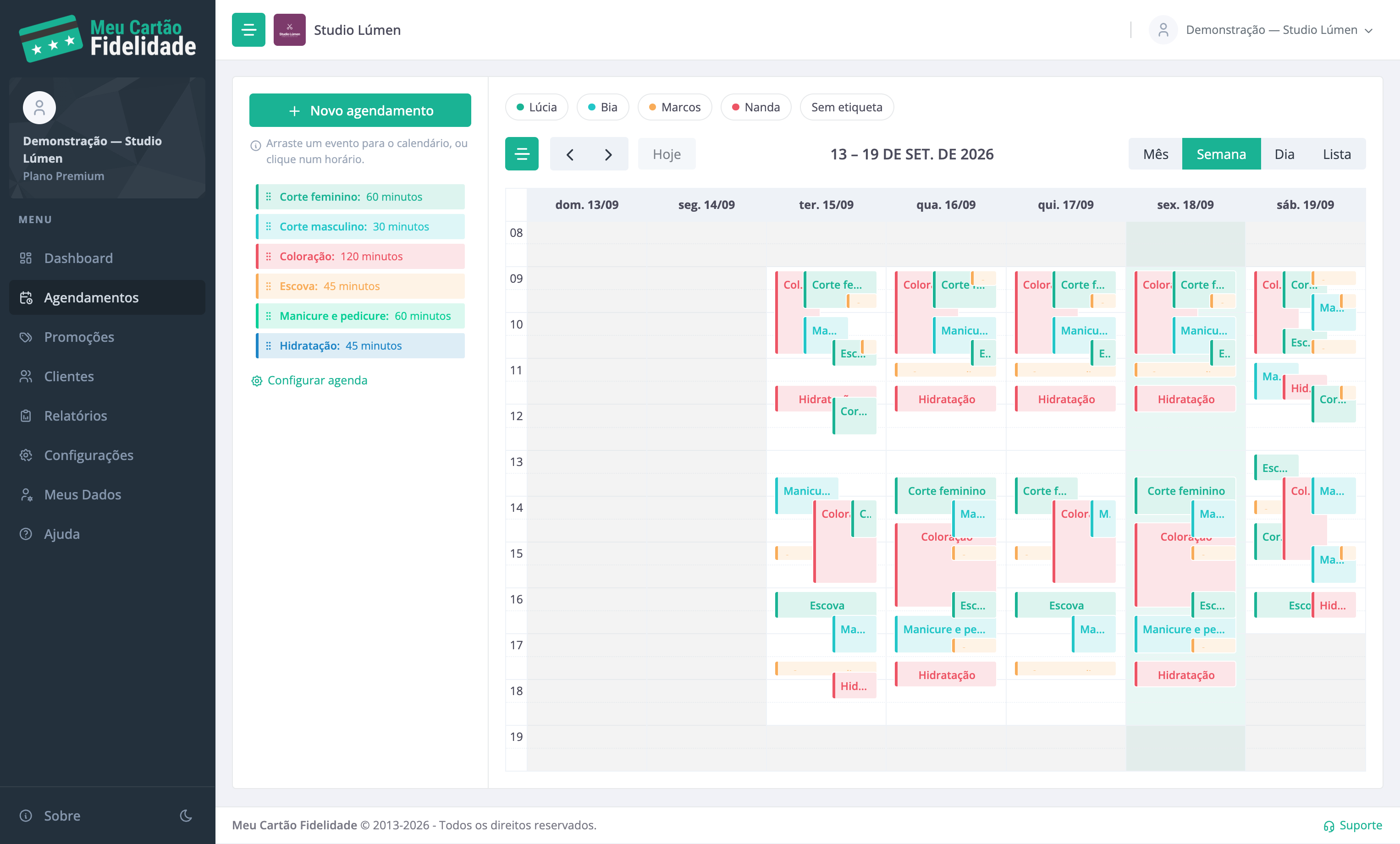This screenshot has width=1400, height=844.
Task: Click drag handle of Manicure e pedicure
Action: 268,316
